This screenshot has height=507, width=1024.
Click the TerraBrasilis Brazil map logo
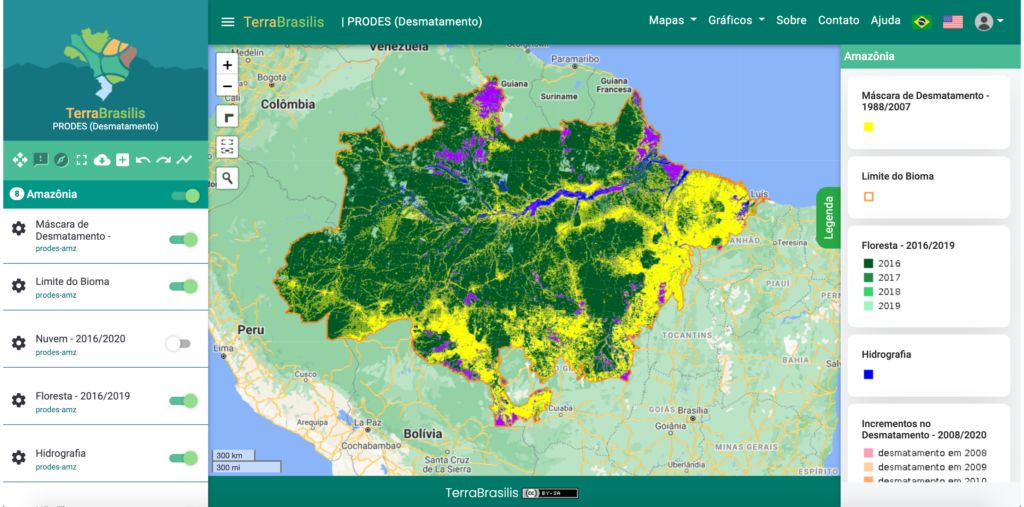tap(101, 63)
